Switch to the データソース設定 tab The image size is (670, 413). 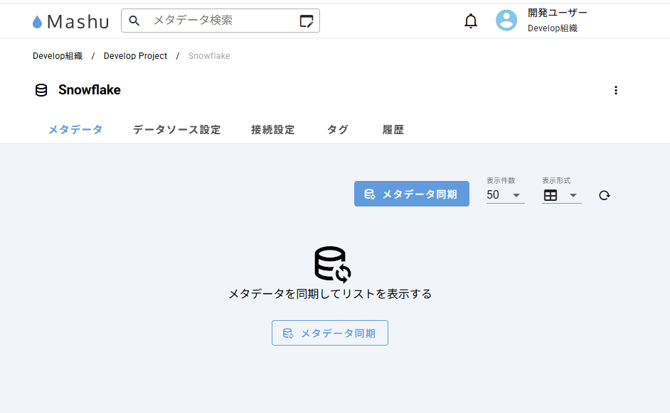coord(177,130)
